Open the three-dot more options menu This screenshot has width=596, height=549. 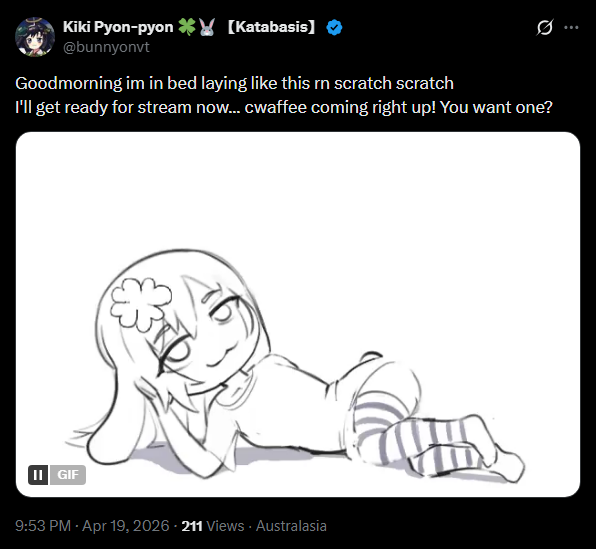571,27
